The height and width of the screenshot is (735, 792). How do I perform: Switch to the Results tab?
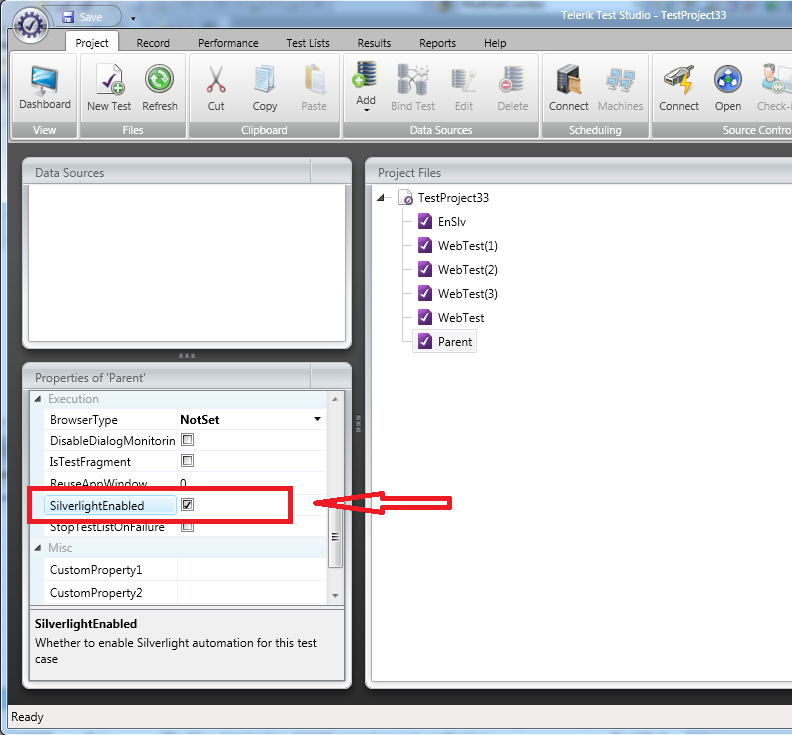point(374,43)
